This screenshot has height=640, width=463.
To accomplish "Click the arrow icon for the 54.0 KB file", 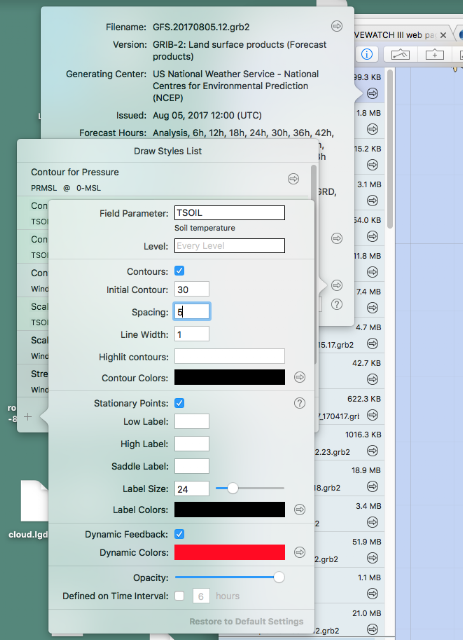I will [x=372, y=236].
